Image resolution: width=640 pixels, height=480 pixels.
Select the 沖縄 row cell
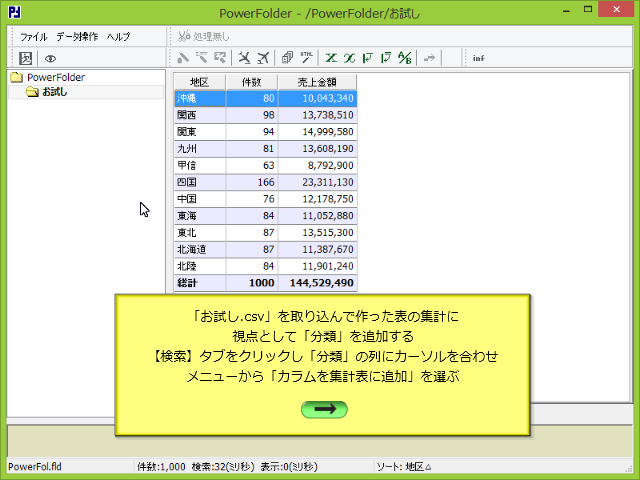[x=200, y=98]
